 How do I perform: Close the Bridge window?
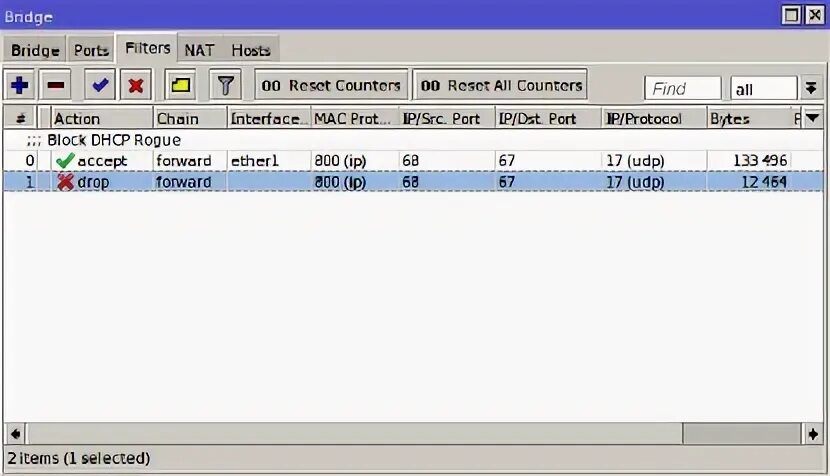pos(814,15)
